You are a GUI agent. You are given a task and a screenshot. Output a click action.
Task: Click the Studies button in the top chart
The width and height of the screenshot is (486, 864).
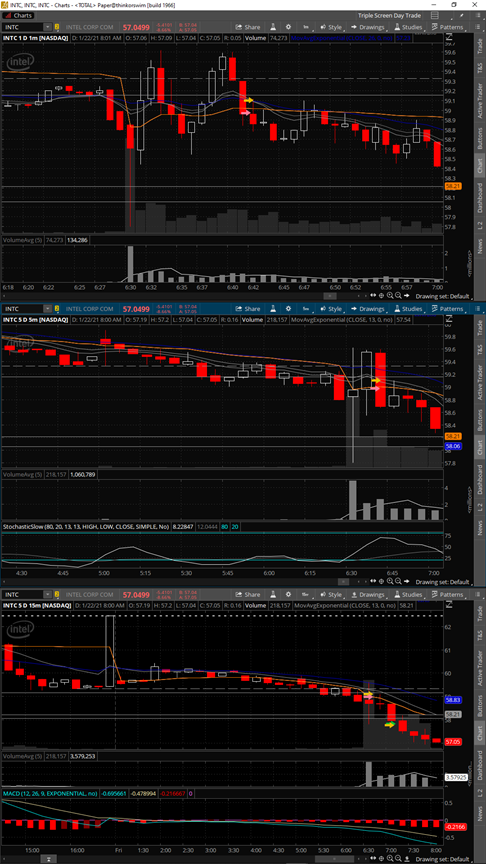tap(407, 27)
